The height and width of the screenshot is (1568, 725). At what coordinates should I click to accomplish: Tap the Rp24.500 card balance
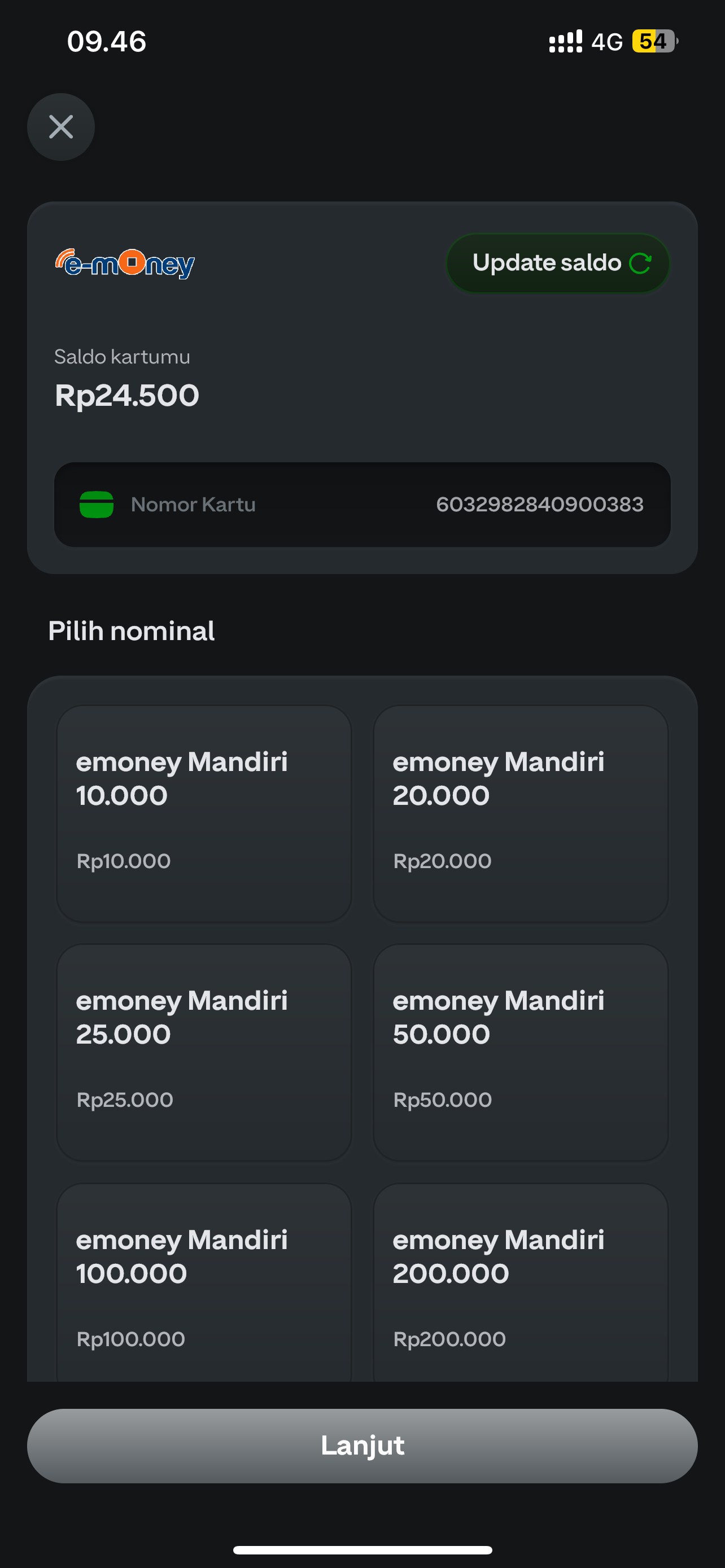127,396
